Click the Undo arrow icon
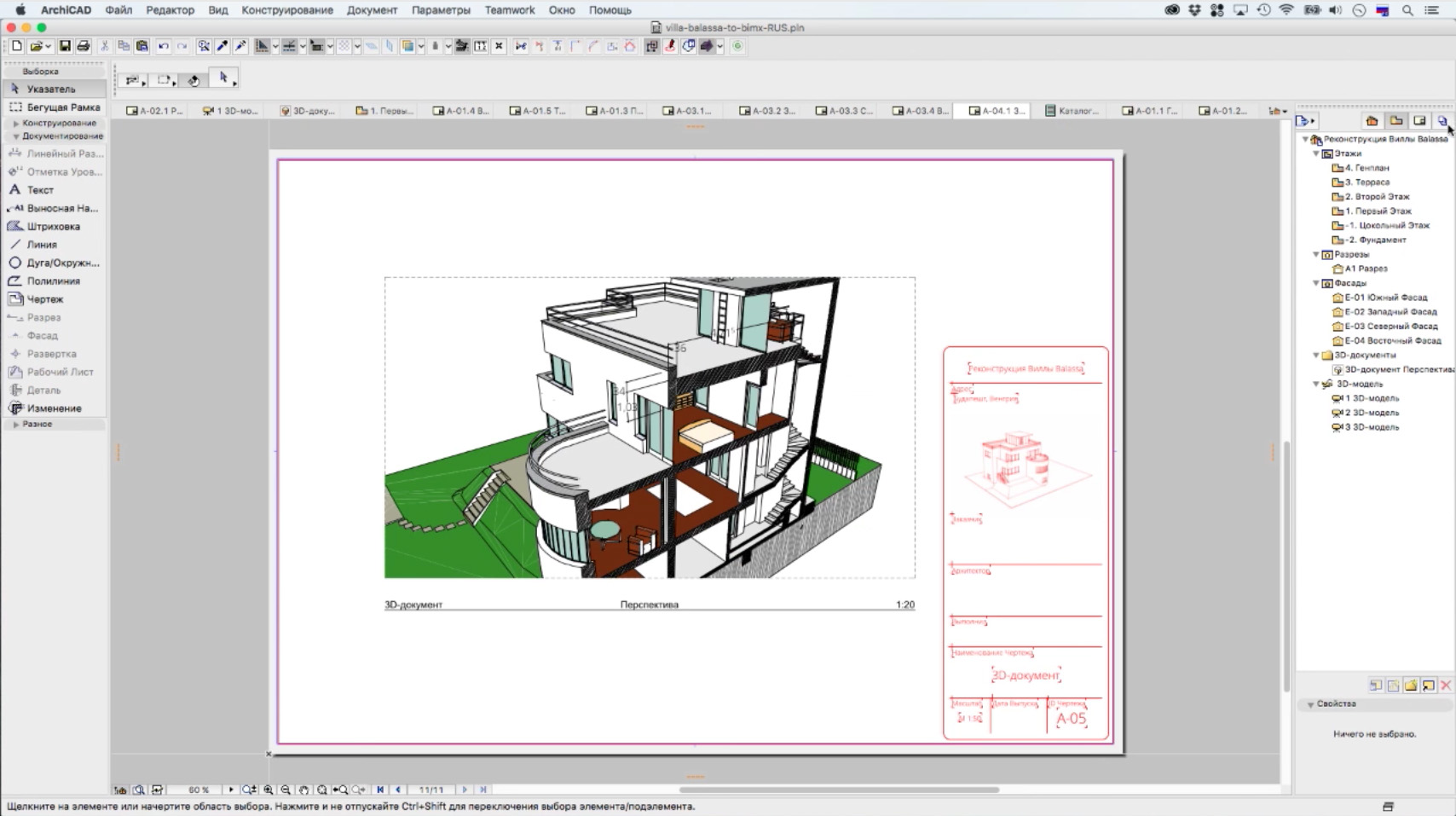The width and height of the screenshot is (1456, 816). click(x=163, y=46)
